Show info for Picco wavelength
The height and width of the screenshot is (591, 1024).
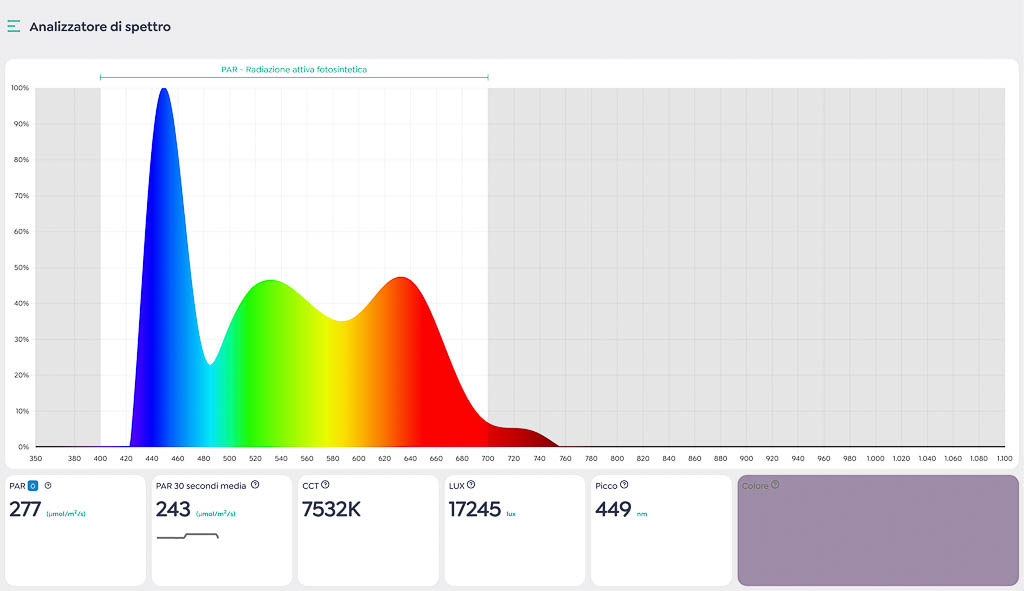coord(624,485)
